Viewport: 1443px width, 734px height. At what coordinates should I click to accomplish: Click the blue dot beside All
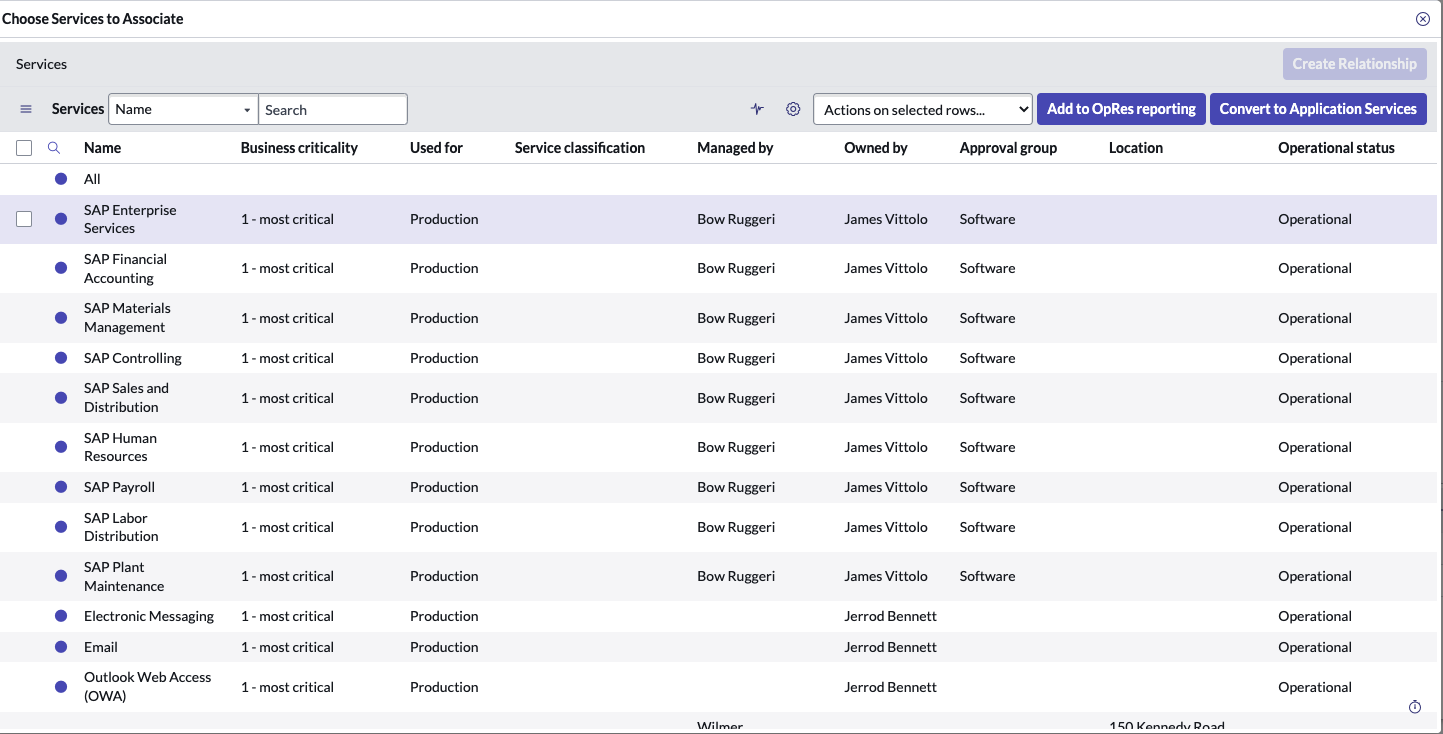tap(61, 179)
